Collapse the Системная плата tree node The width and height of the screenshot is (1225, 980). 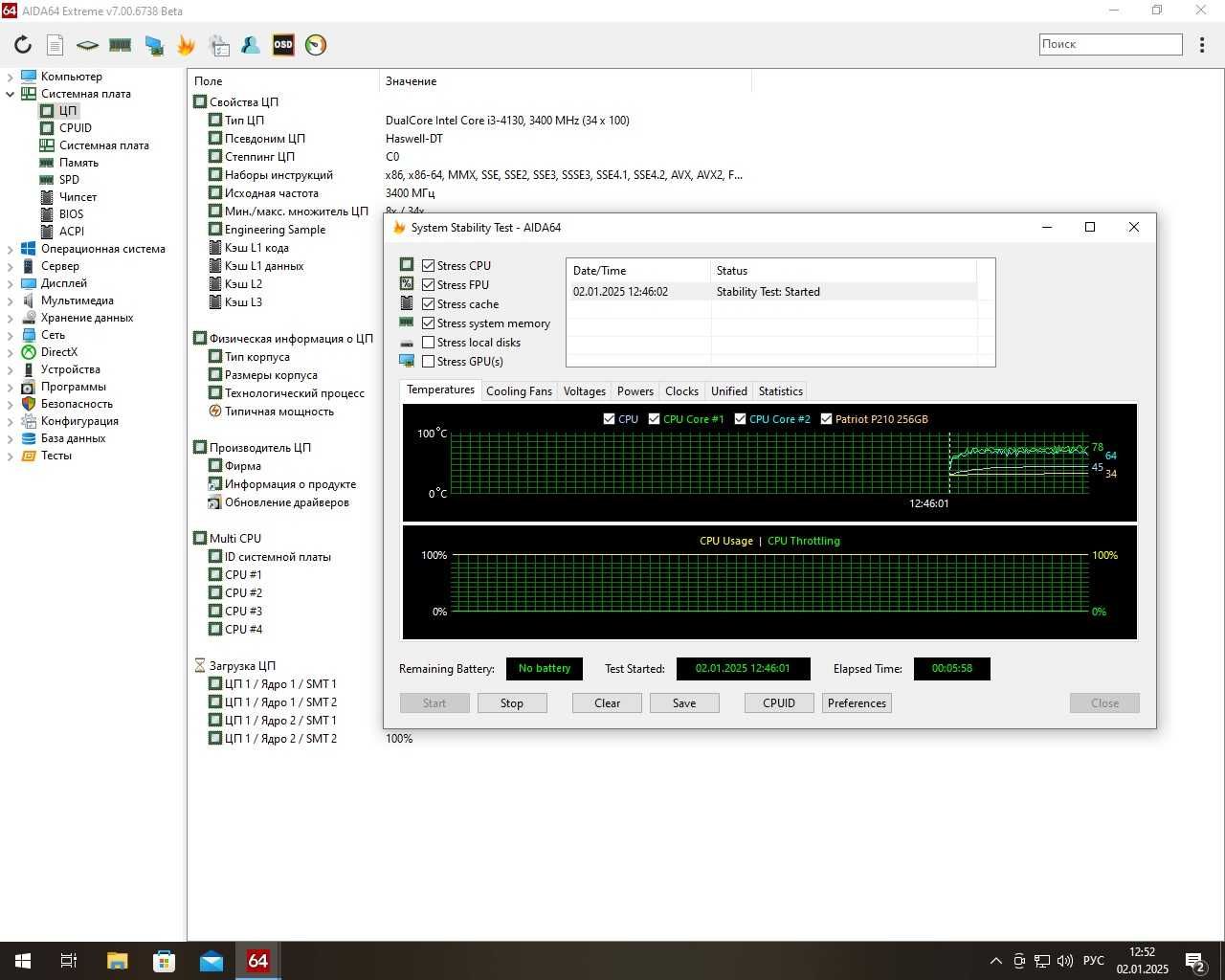(11, 94)
